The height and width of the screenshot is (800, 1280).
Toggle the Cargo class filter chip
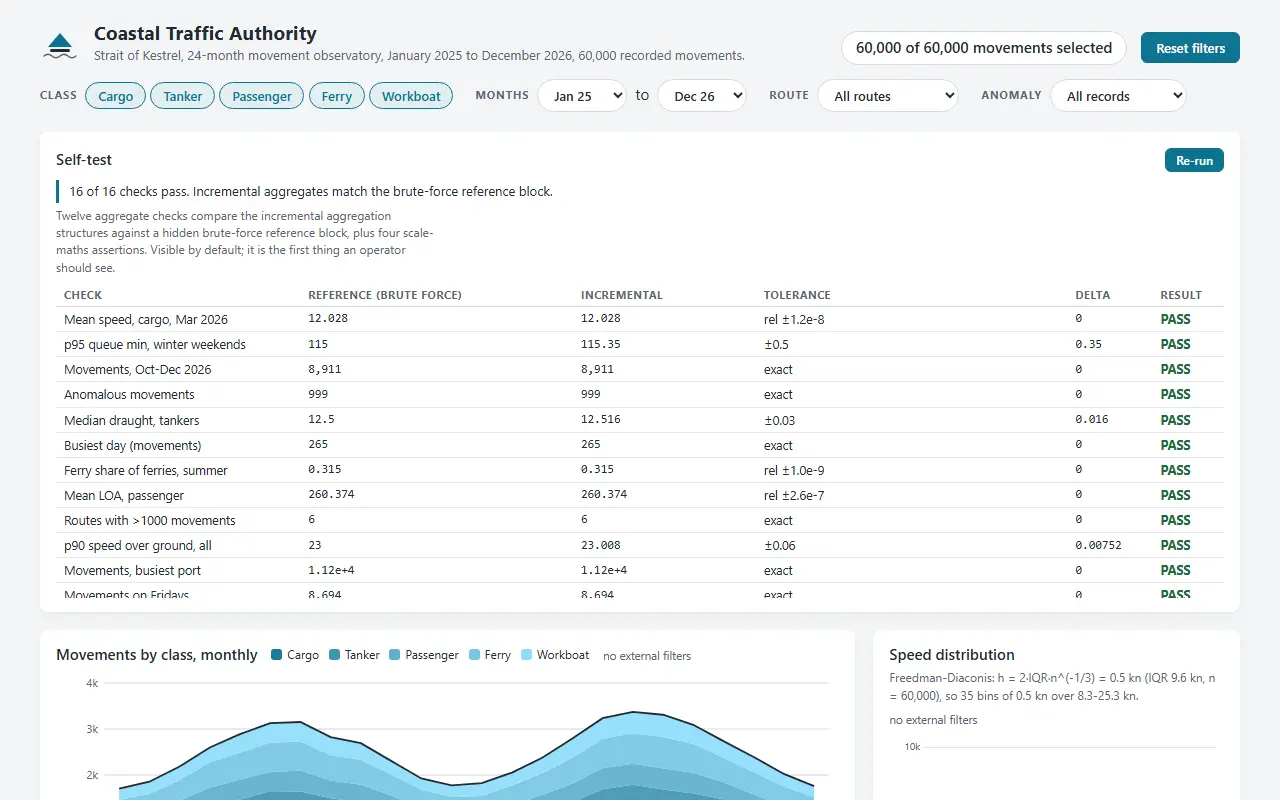[x=116, y=96]
